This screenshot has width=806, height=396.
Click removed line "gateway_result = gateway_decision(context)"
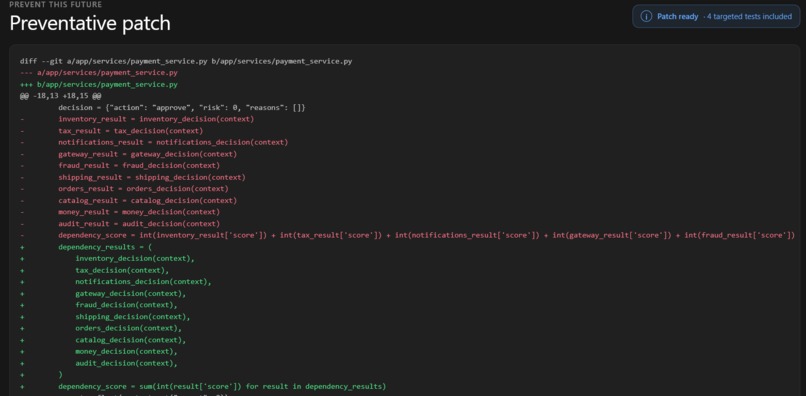pos(148,154)
